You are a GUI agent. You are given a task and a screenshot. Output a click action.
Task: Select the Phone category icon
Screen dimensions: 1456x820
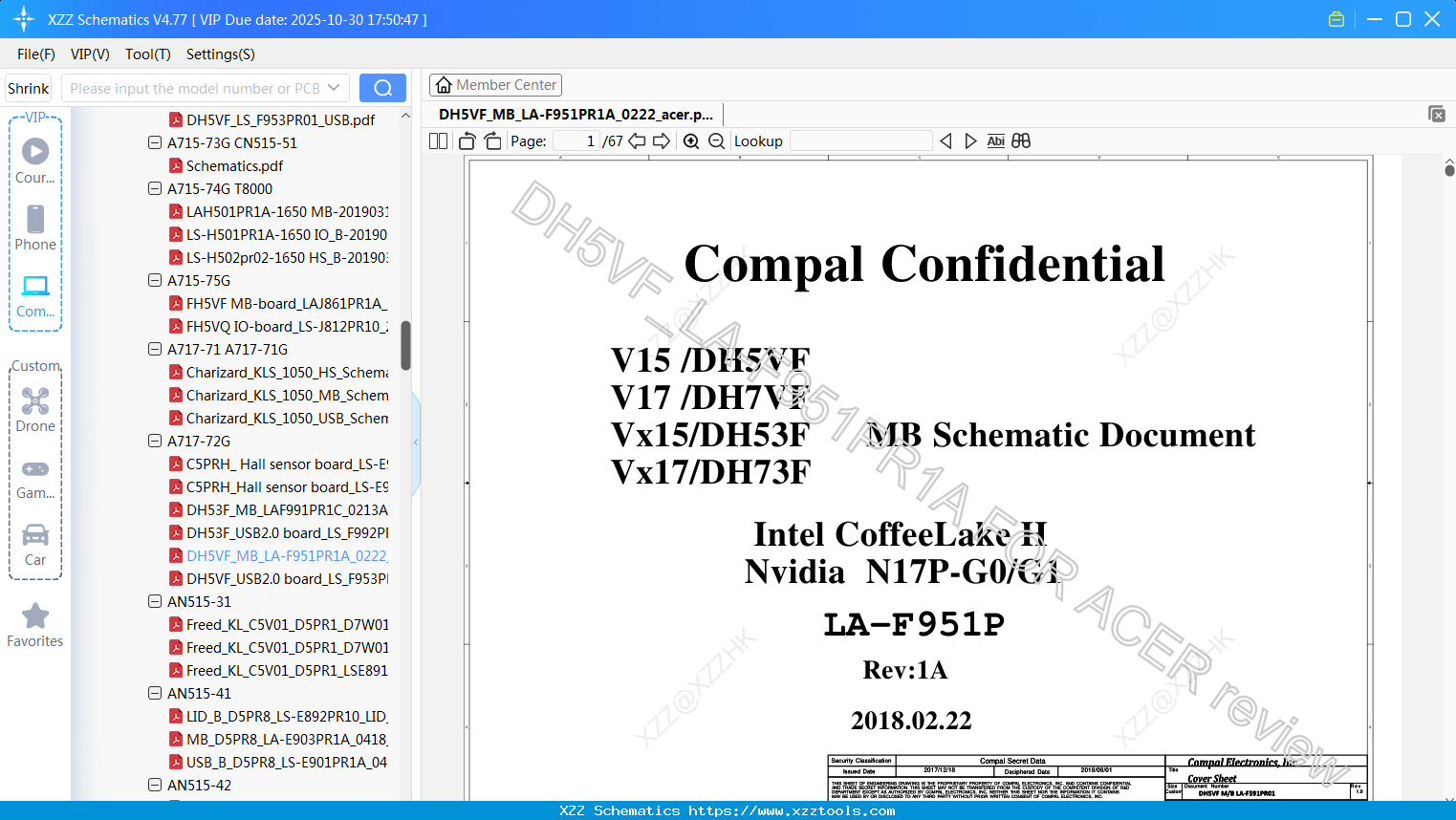pyautogui.click(x=35, y=227)
